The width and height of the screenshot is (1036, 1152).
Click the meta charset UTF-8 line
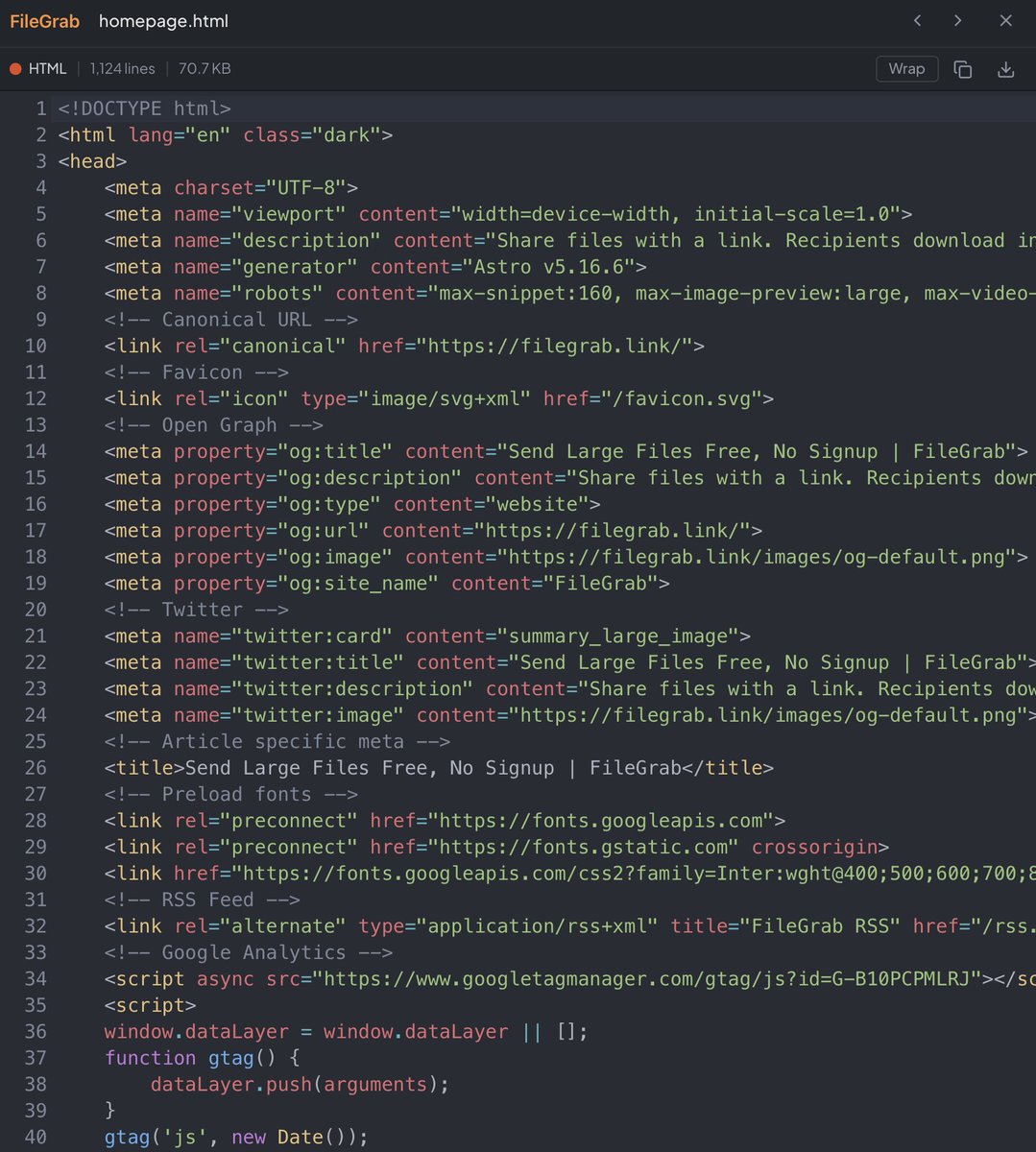pyautogui.click(x=230, y=188)
